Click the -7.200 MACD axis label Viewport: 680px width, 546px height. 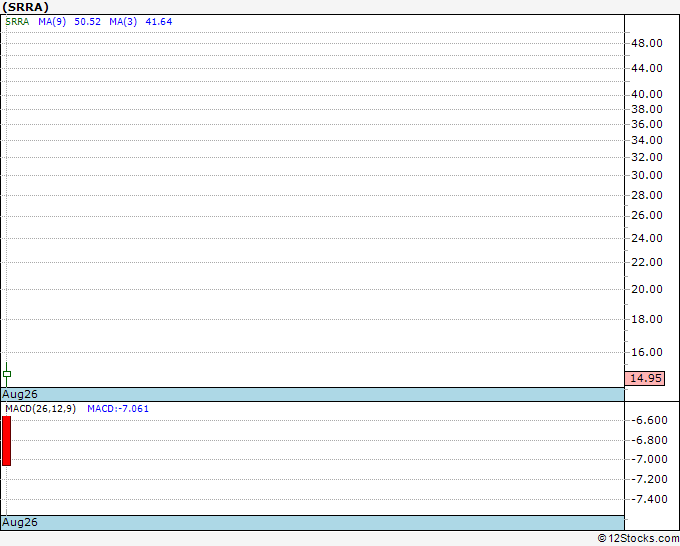coord(649,479)
